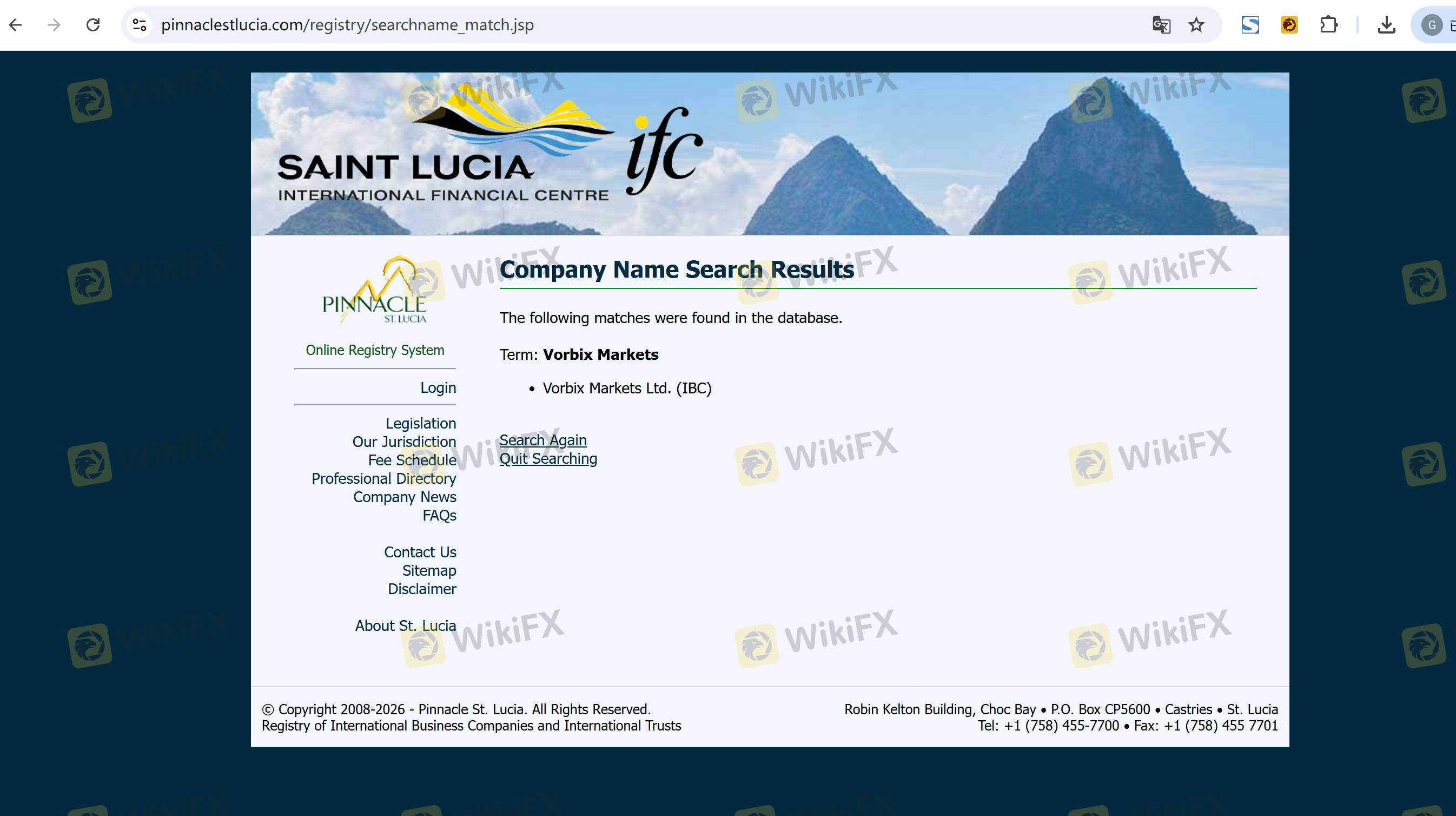Click the telephone and fax line
This screenshot has width=1456, height=816.
1128,726
